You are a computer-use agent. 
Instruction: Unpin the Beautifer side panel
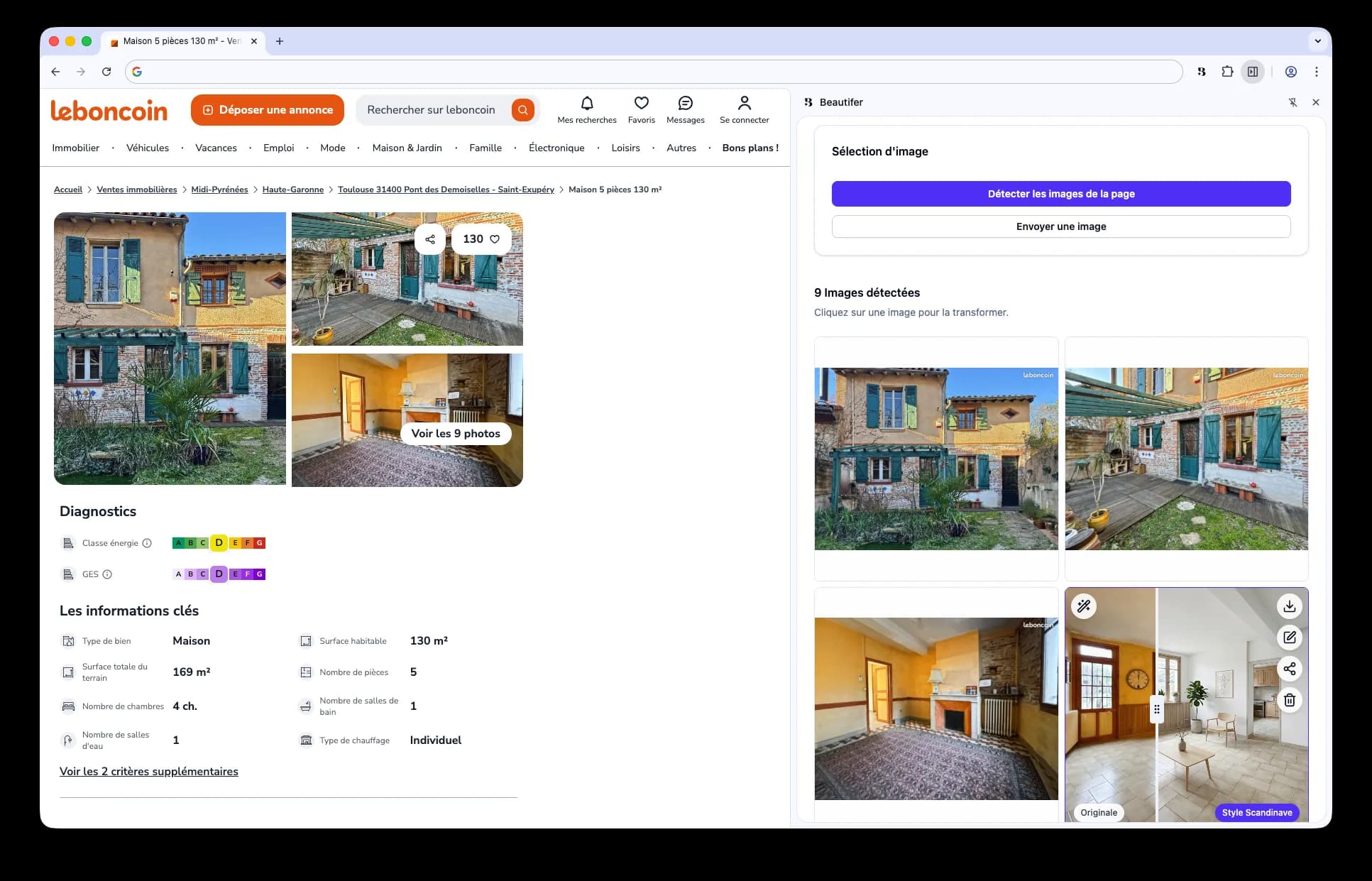[x=1293, y=102]
